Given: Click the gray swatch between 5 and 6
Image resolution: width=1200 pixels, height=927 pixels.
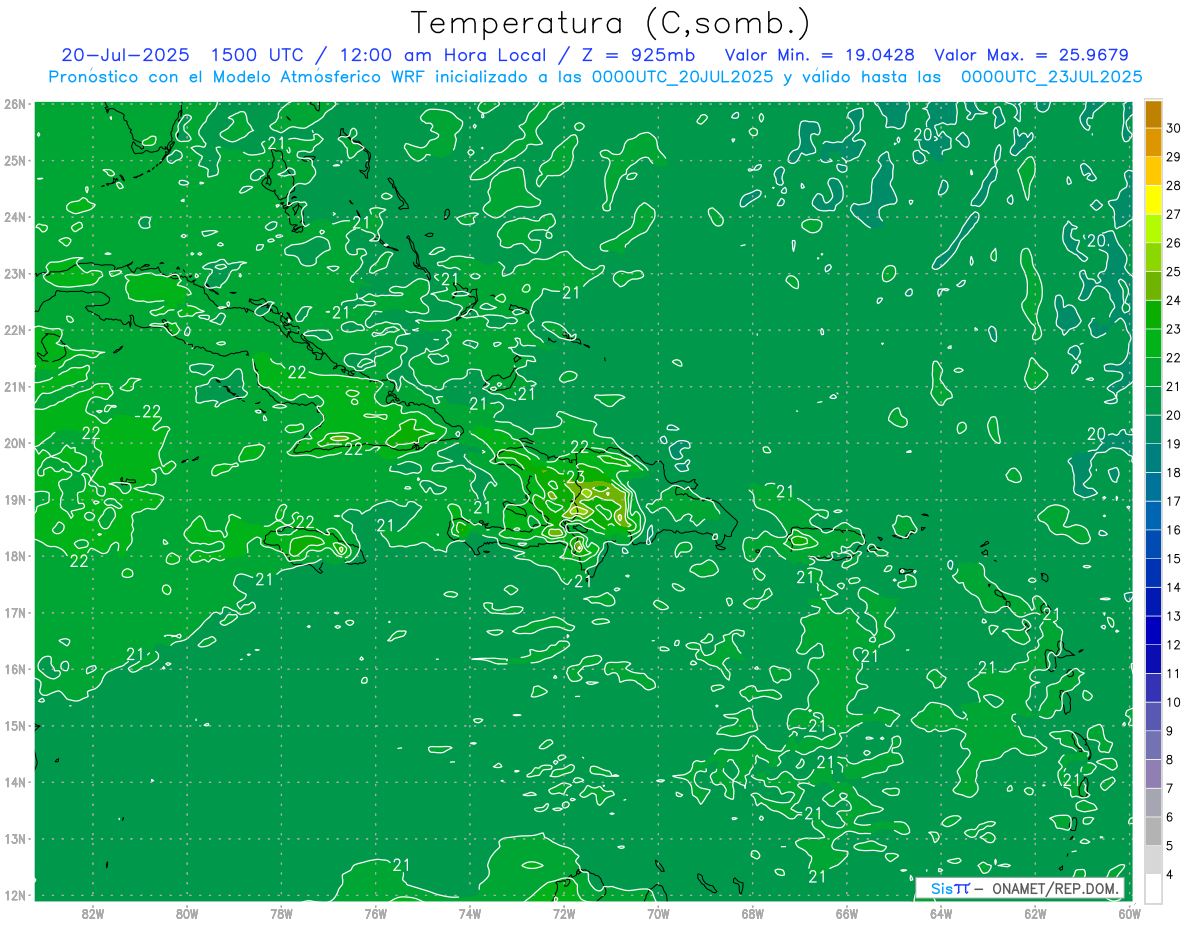Looking at the screenshot, I should tap(1153, 832).
